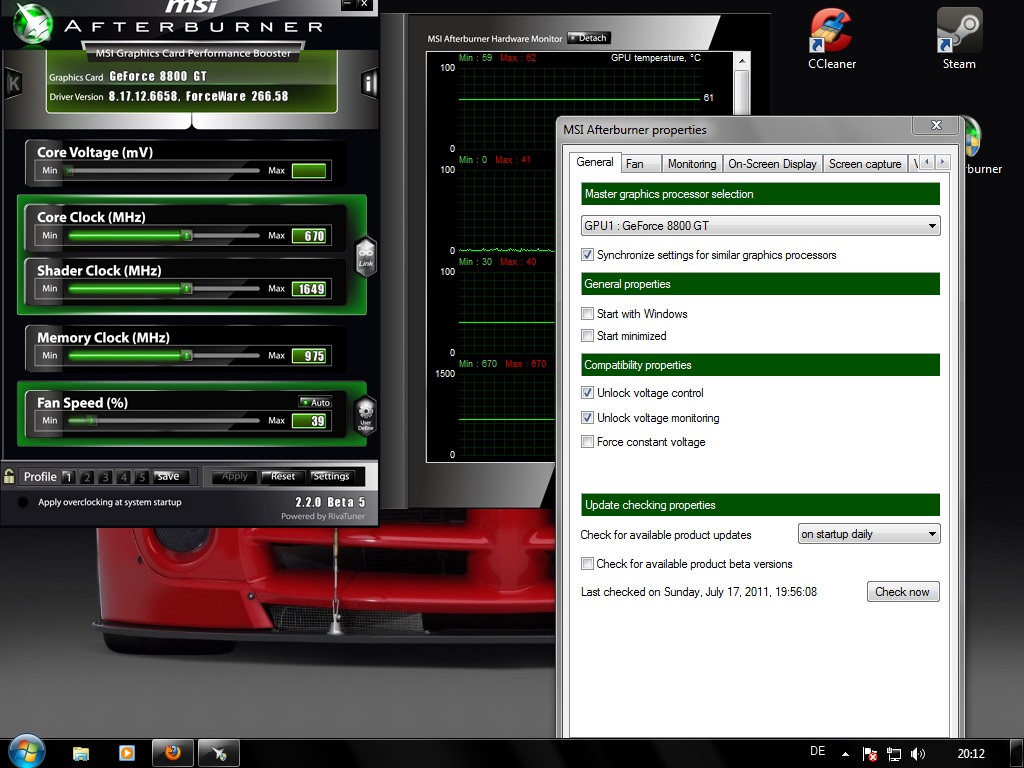The image size is (1024, 768).
Task: Click the Apply button in Afterburner
Action: click(x=234, y=476)
